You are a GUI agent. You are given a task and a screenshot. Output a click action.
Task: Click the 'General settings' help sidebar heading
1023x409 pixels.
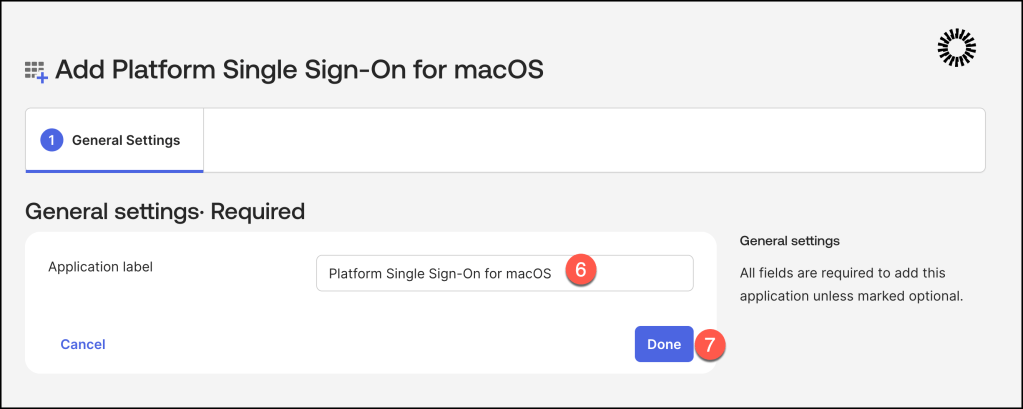(x=789, y=241)
